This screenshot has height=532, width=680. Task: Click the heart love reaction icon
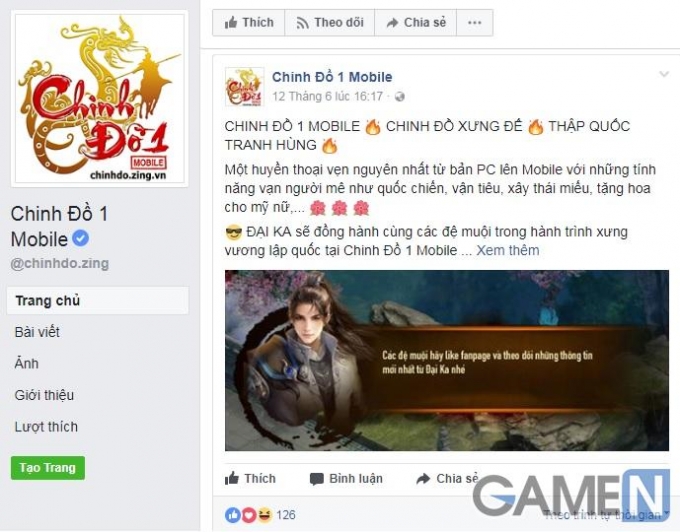[x=248, y=515]
